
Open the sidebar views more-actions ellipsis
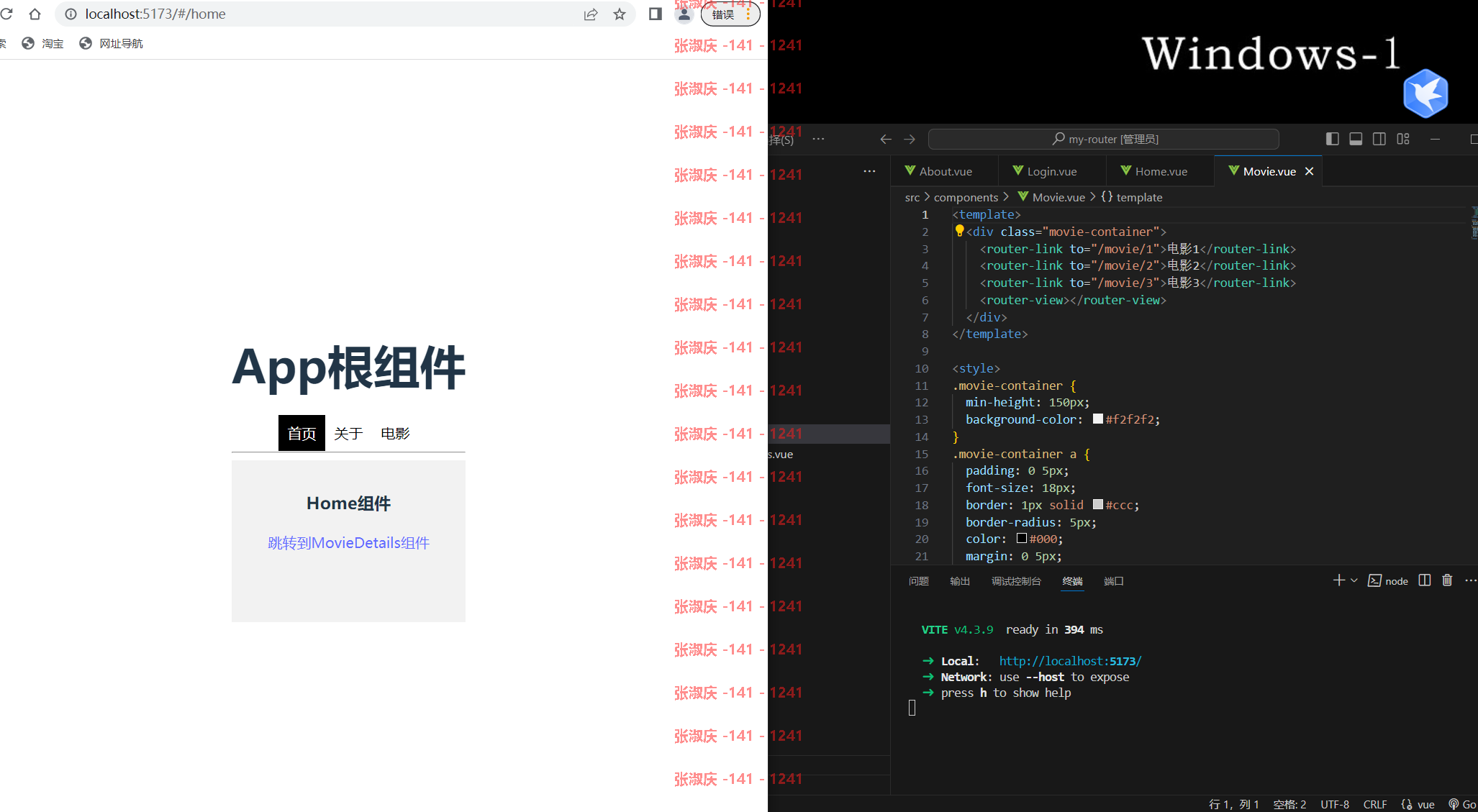869,171
